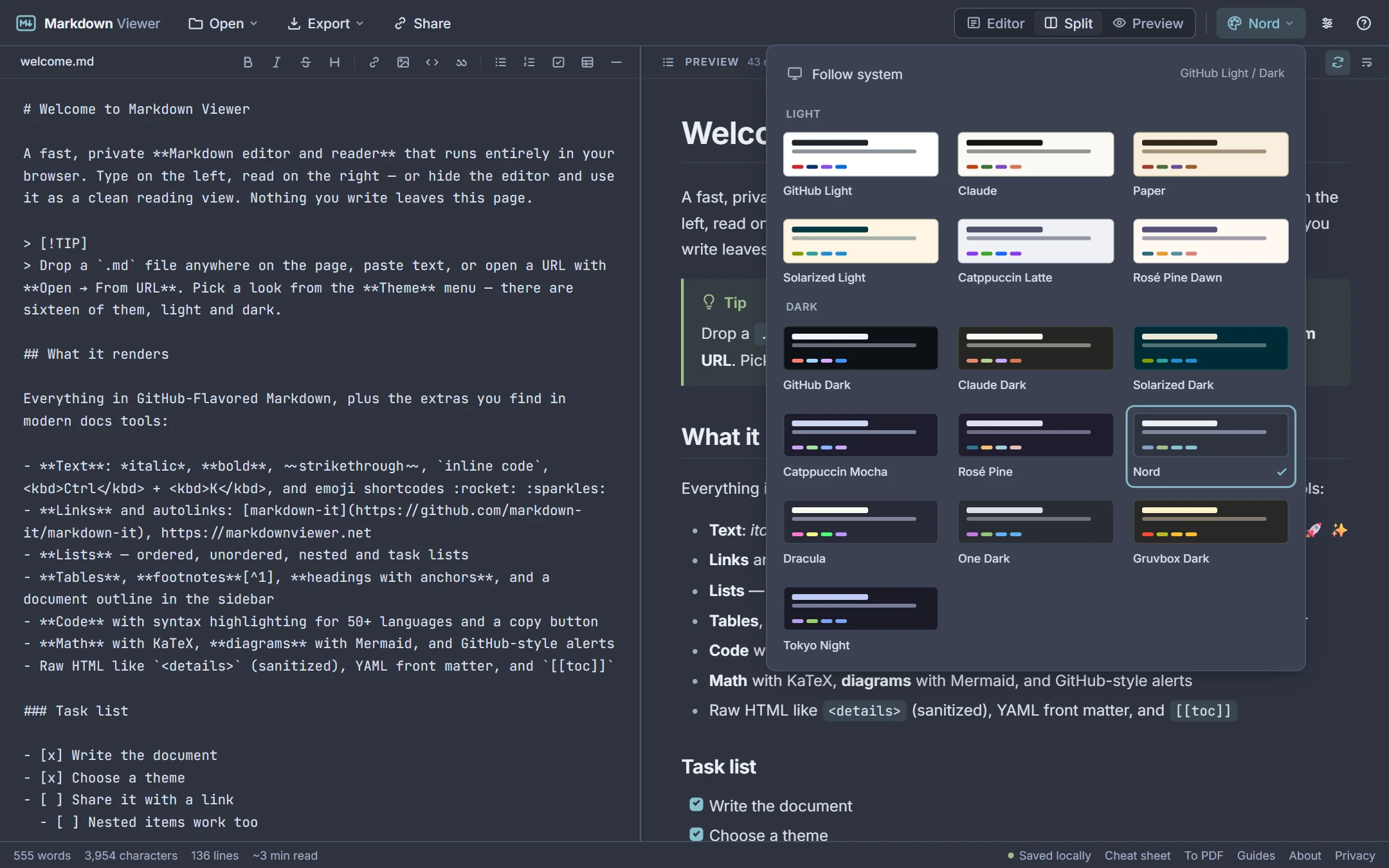Open the help question mark icon
This screenshot has width=1389, height=868.
1363,23
